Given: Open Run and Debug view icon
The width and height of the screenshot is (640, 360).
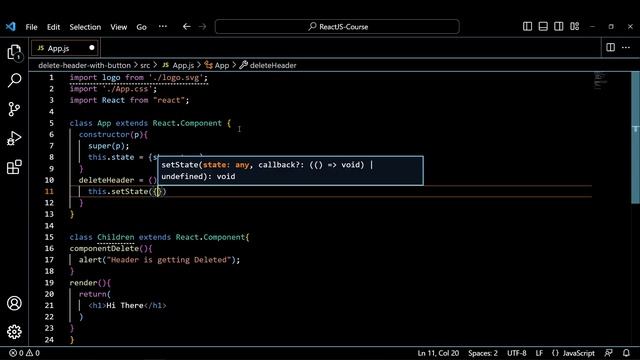Looking at the screenshot, I should [x=14, y=138].
